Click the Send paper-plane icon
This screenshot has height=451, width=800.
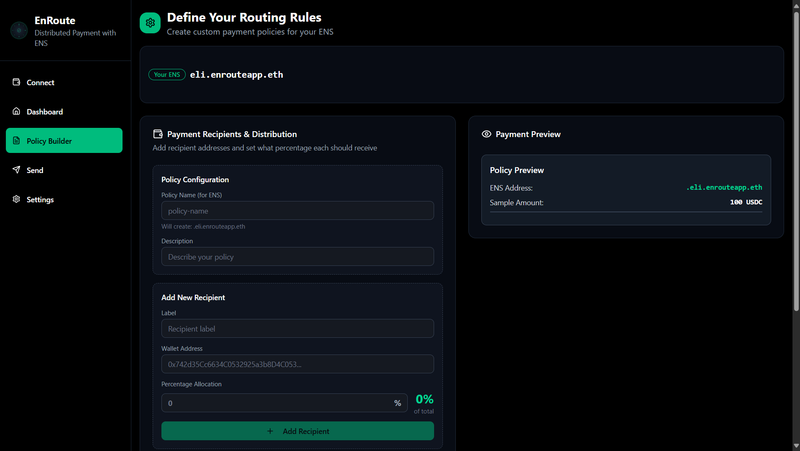click(x=16, y=170)
